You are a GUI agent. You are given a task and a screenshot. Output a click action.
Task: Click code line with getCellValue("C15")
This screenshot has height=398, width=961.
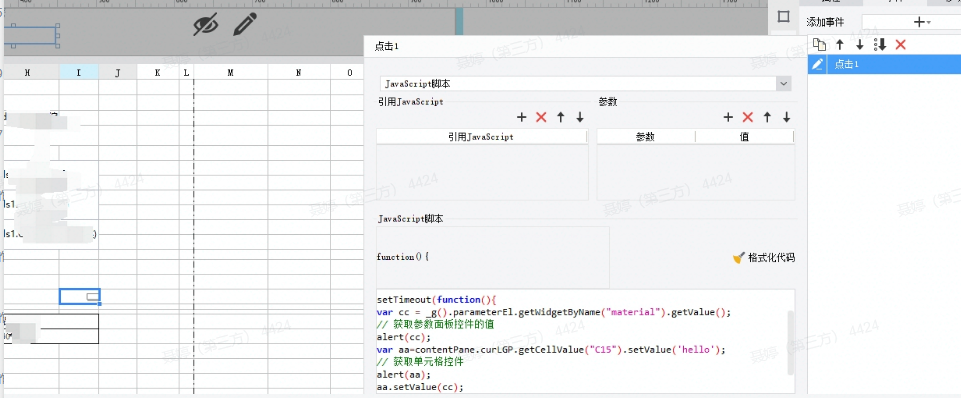pos(551,350)
